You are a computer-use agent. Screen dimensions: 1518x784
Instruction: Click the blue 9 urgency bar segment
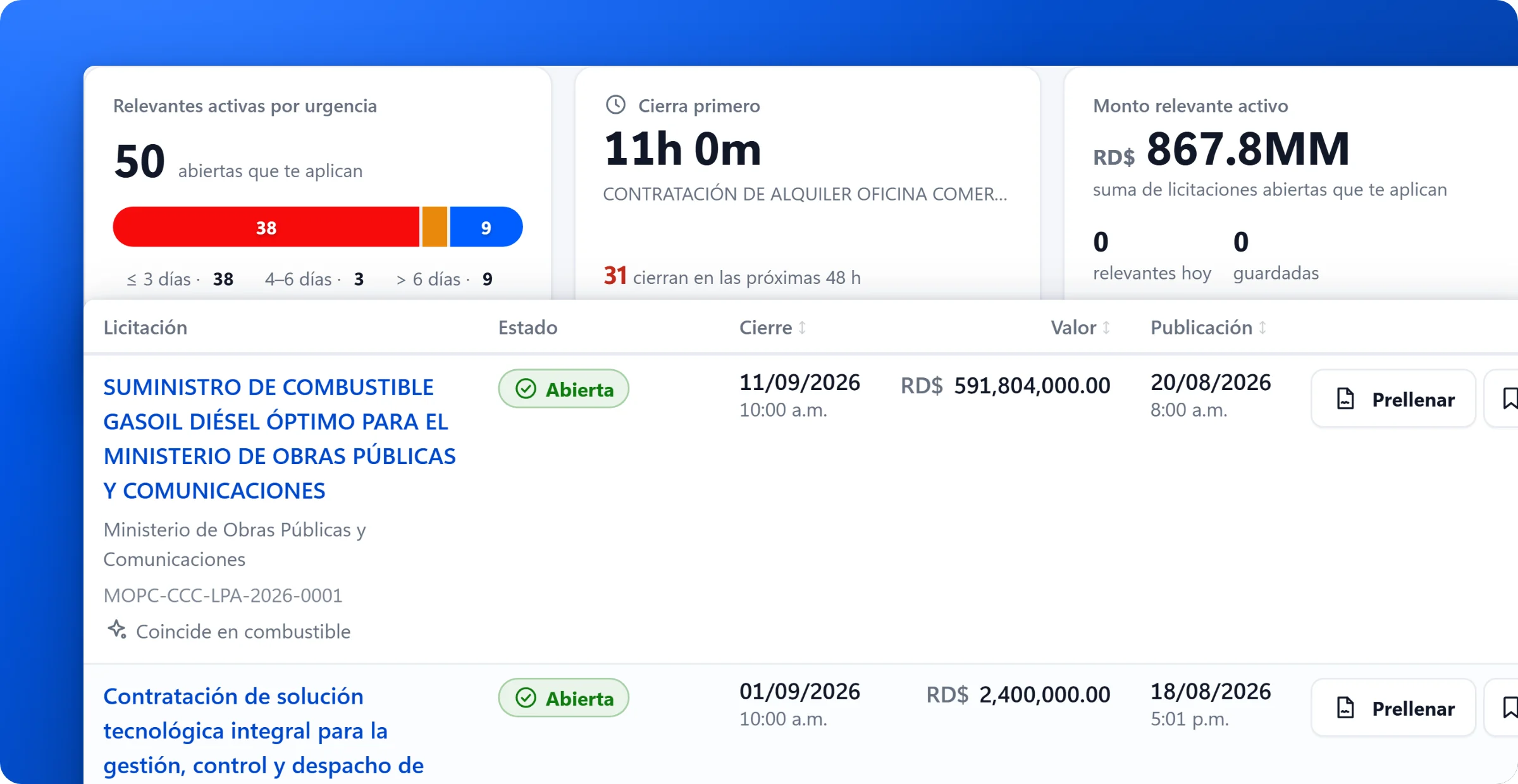click(486, 227)
